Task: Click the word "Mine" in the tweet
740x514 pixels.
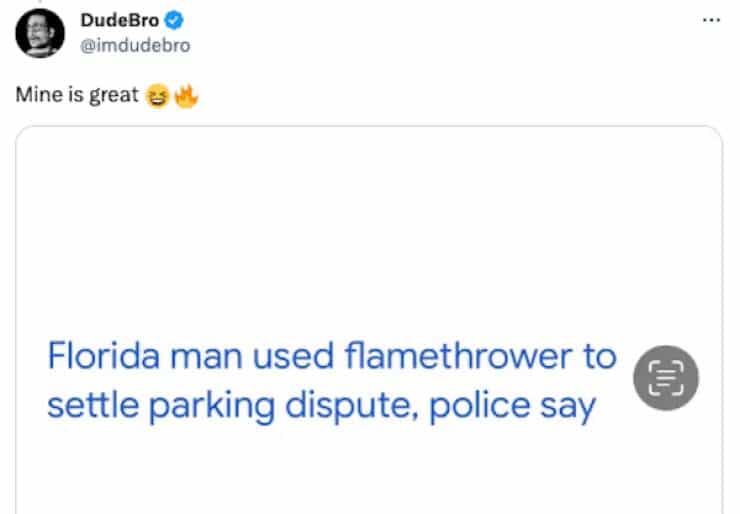Action: (x=35, y=97)
